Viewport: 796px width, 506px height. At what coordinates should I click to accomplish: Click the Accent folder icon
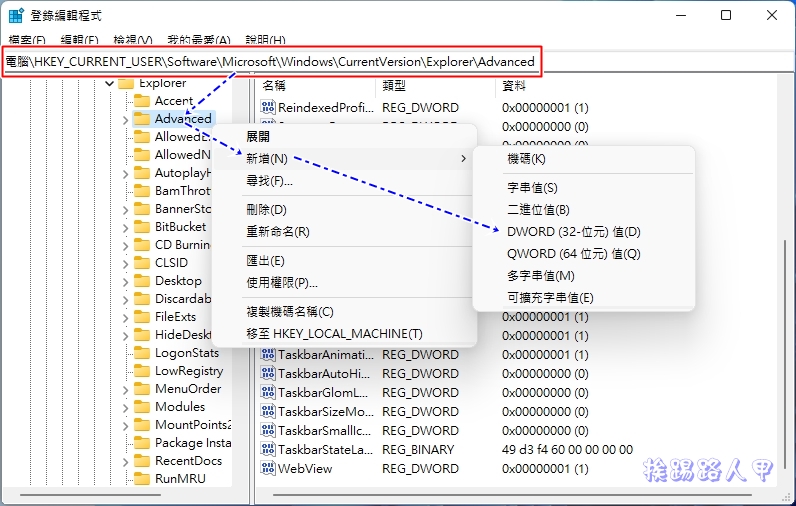click(142, 100)
